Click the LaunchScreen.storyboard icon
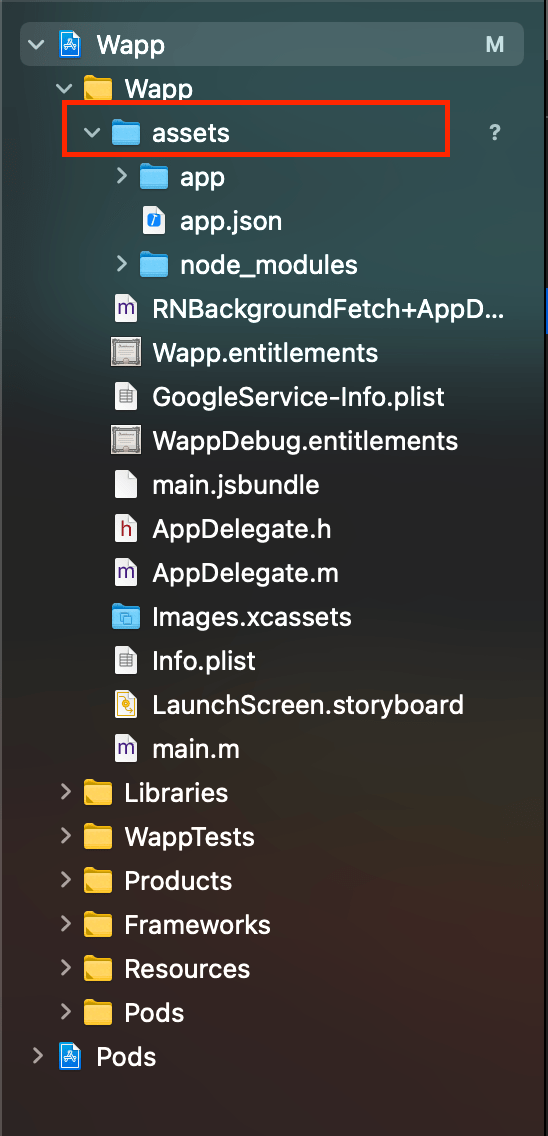Screen dimensions: 548x1136 [126, 705]
